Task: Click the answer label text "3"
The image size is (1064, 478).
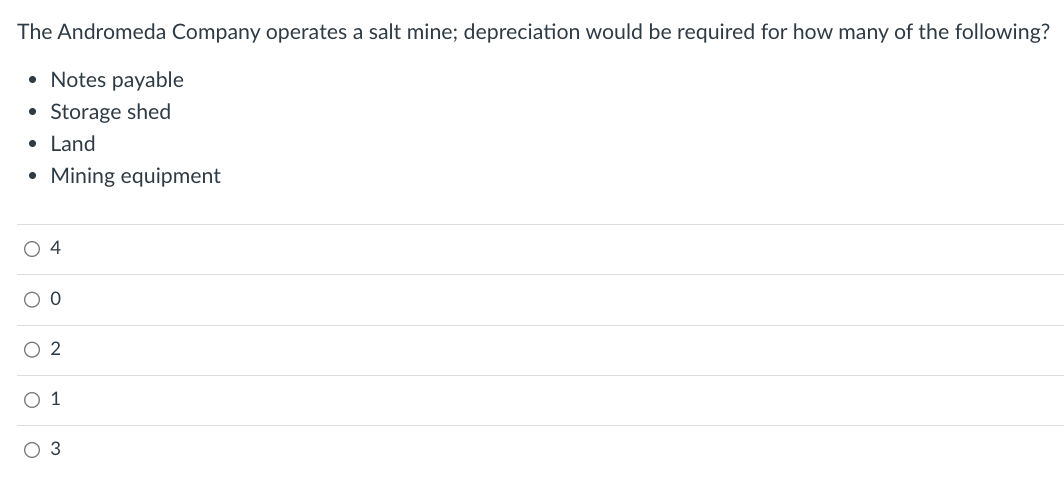Action: (56, 449)
